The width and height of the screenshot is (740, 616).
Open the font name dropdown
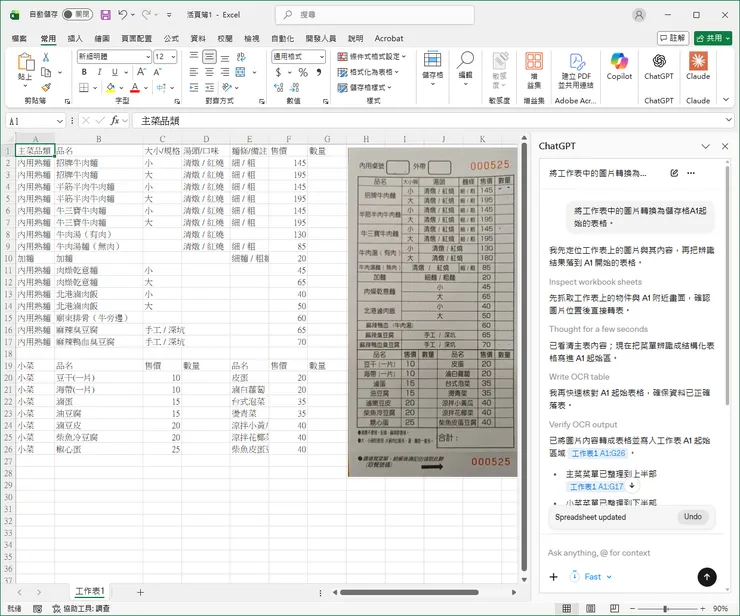pyautogui.click(x=148, y=57)
